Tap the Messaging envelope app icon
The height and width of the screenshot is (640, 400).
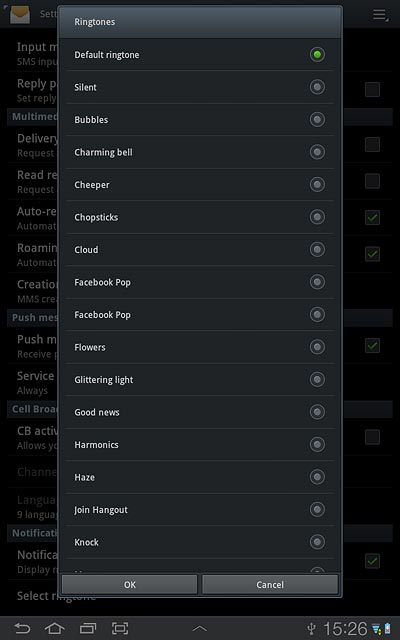click(20, 14)
